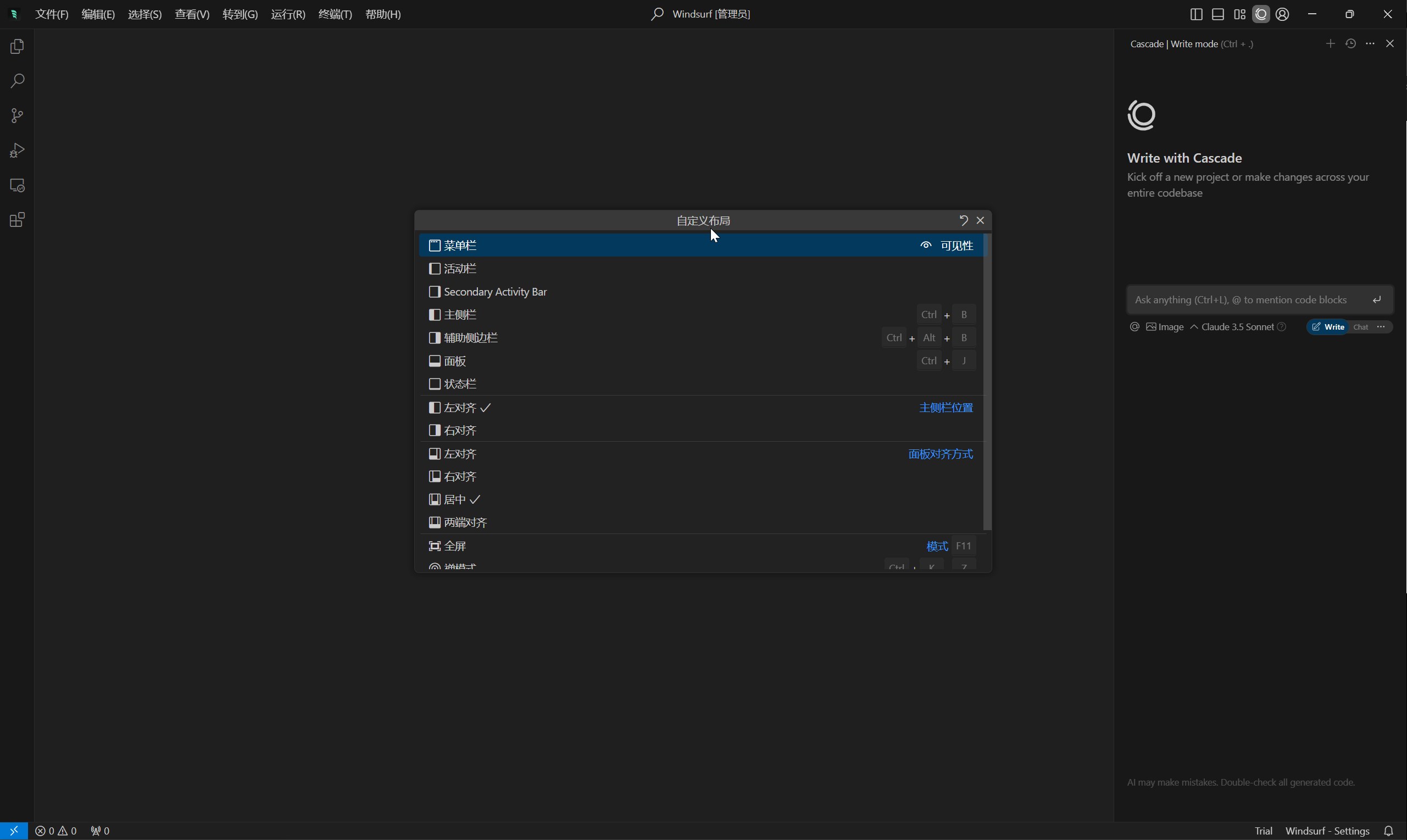Screen dimensions: 1407x840
Task: Open more mode options beside Chat
Action: [x=1381, y=326]
